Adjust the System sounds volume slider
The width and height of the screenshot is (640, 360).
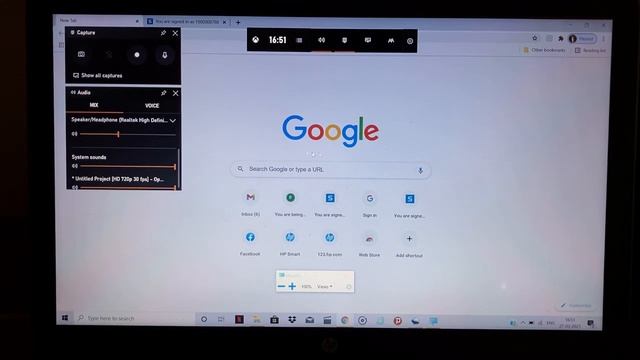(128, 166)
